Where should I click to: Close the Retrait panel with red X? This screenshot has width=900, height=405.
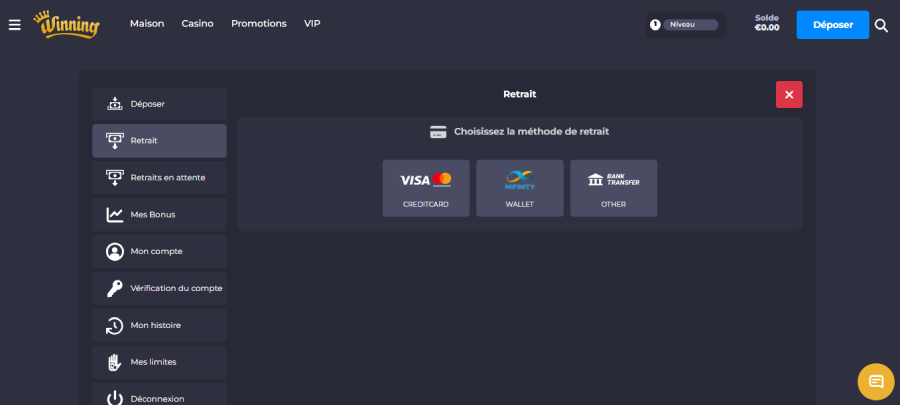click(789, 95)
